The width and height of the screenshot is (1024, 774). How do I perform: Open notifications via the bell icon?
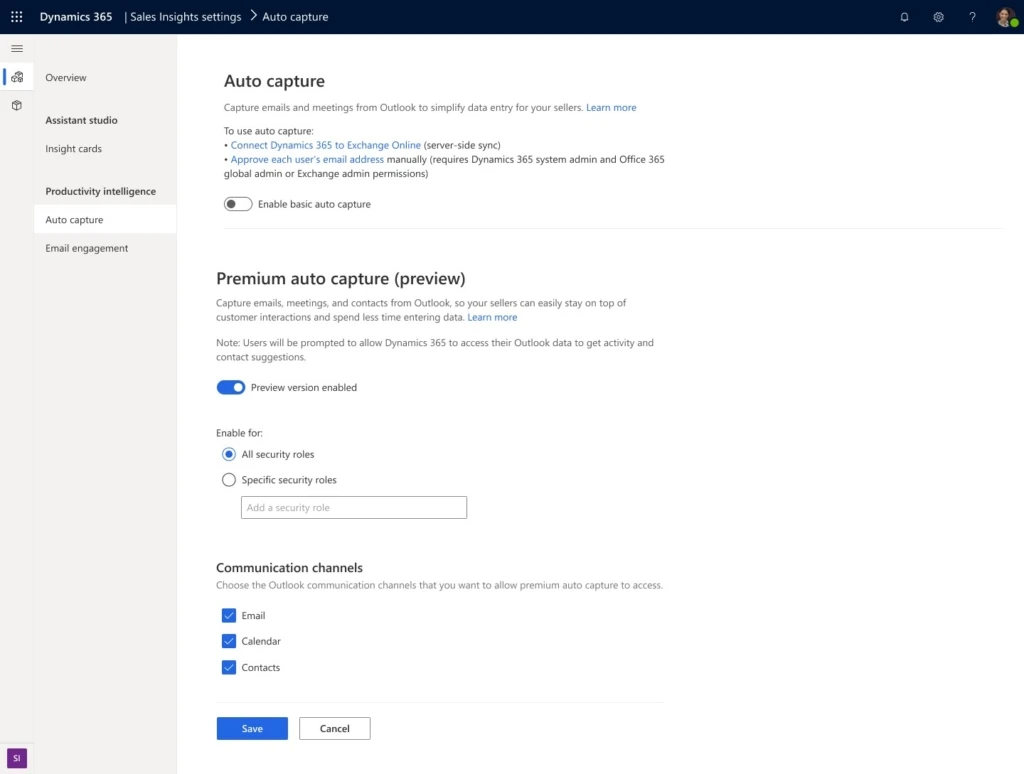(x=904, y=17)
